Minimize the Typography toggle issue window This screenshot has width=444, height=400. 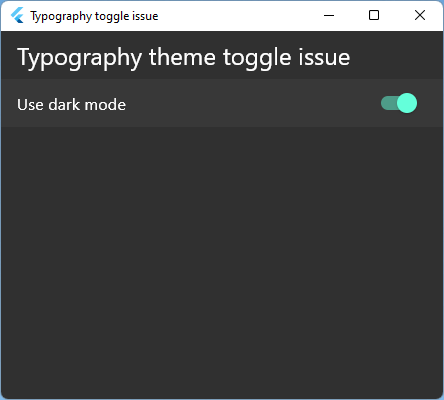(x=329, y=15)
